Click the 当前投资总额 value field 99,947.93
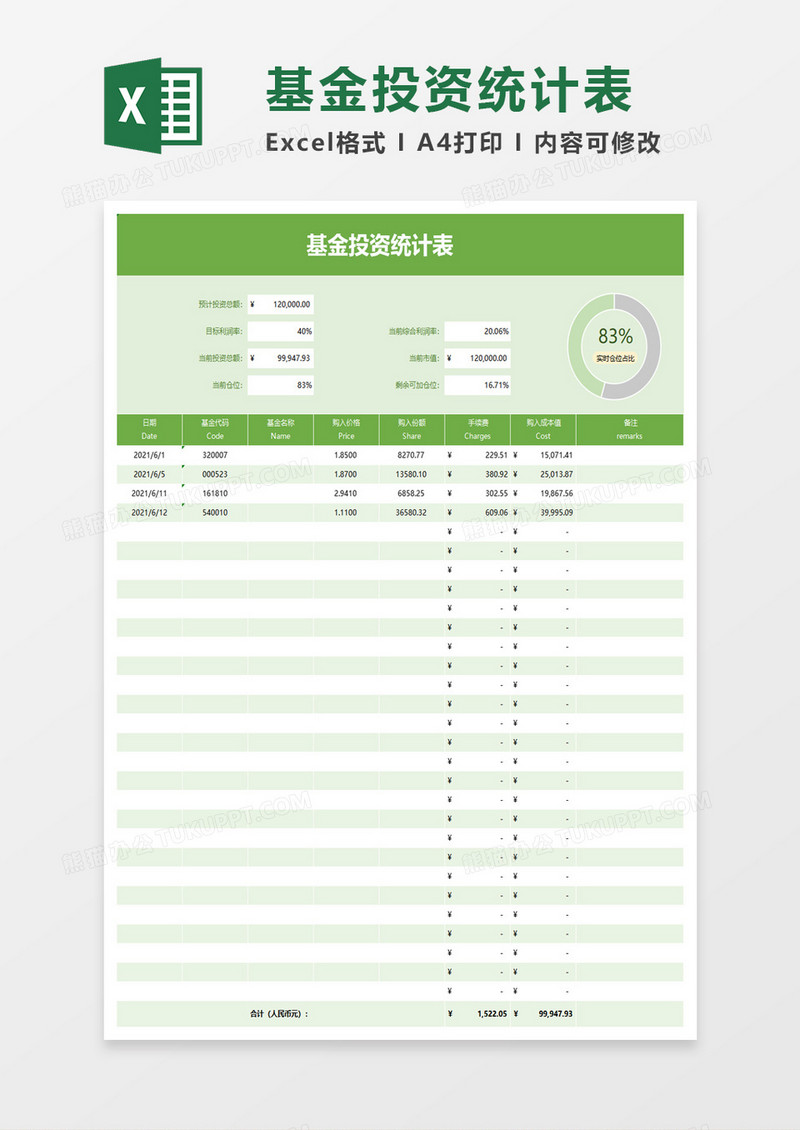 point(281,358)
